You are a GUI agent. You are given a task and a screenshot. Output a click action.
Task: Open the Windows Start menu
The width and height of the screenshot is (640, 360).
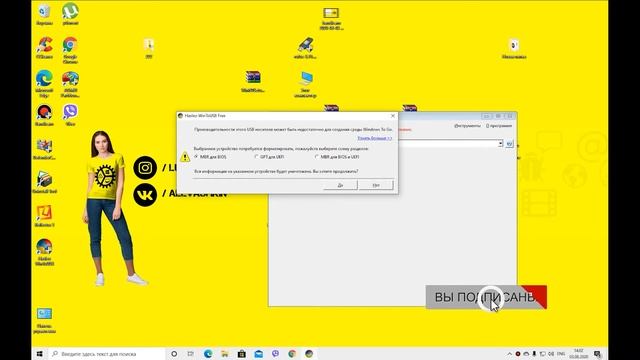pos(40,353)
